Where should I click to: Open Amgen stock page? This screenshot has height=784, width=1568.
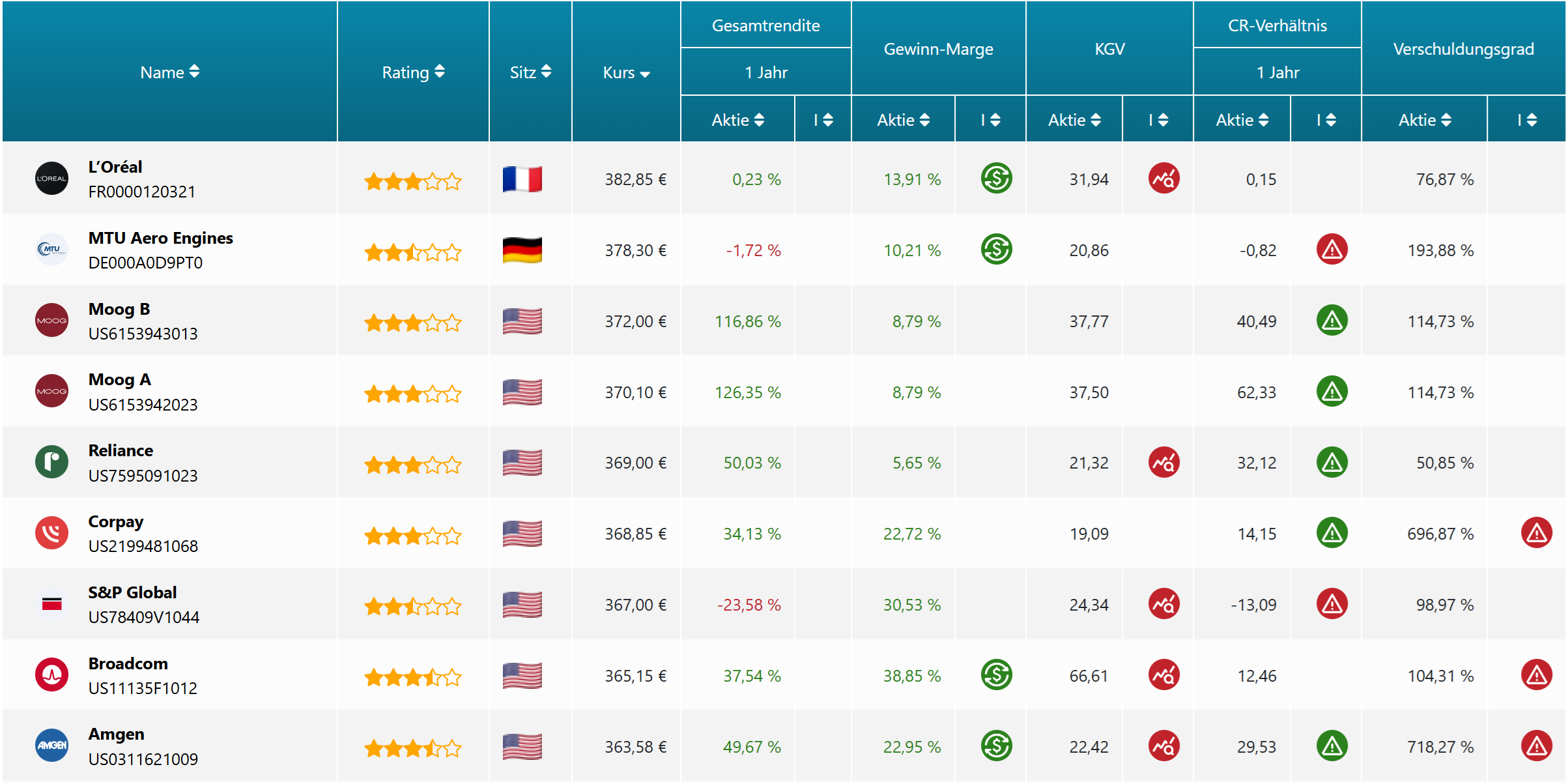(x=116, y=734)
